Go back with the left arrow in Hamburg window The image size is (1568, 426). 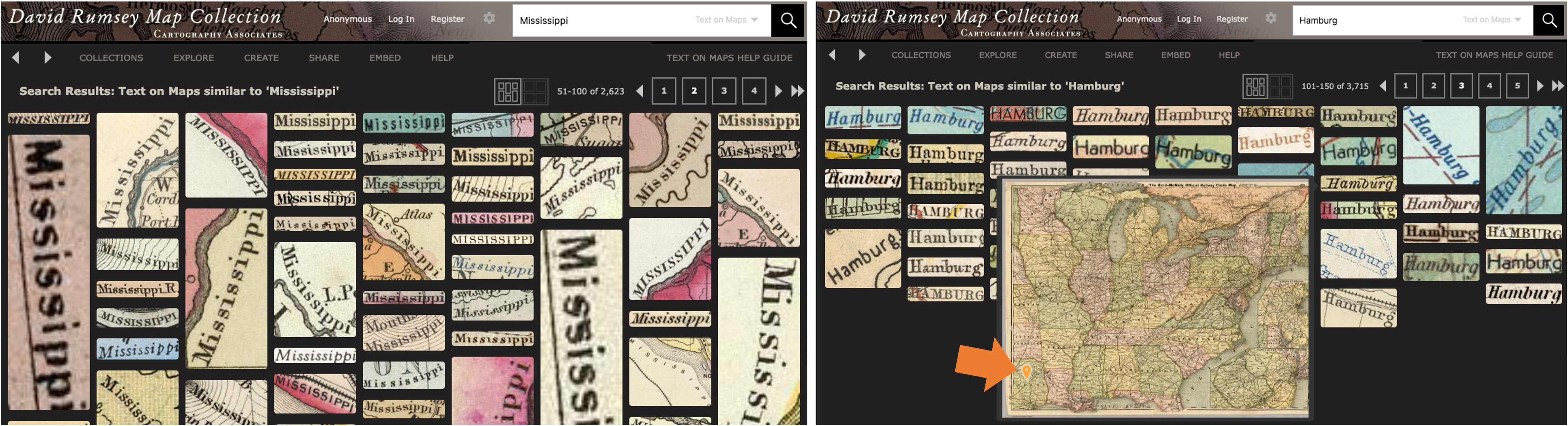[x=831, y=55]
